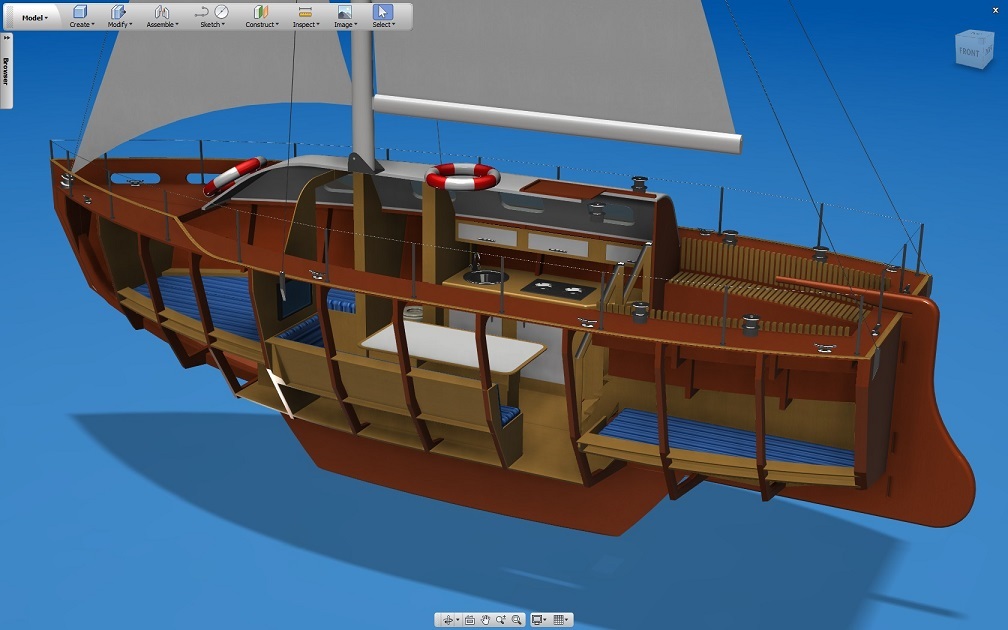
Task: Click the look-at view icon in bottom bar
Action: 469,620
